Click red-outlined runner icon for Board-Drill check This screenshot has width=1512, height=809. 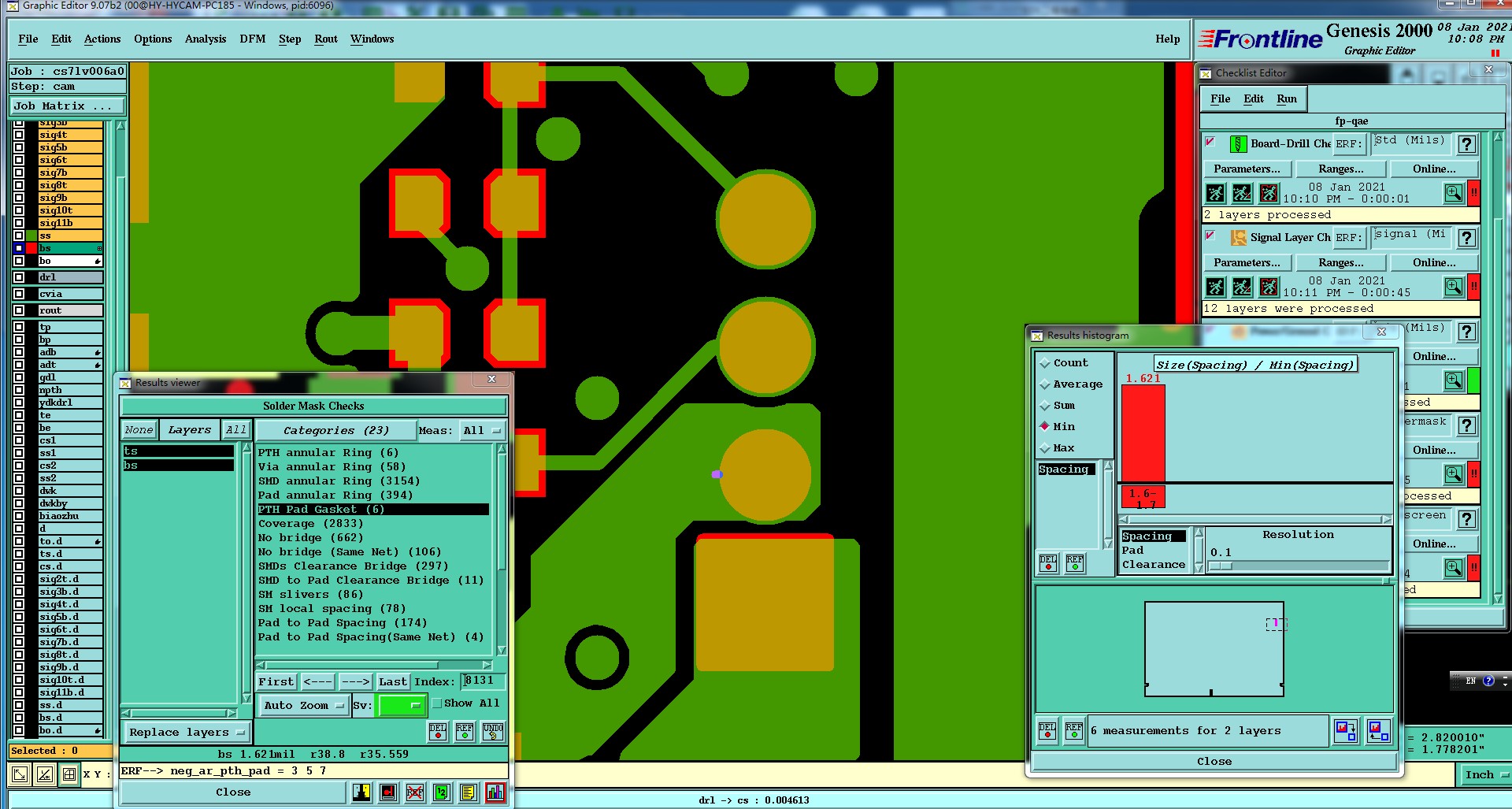(x=1269, y=193)
